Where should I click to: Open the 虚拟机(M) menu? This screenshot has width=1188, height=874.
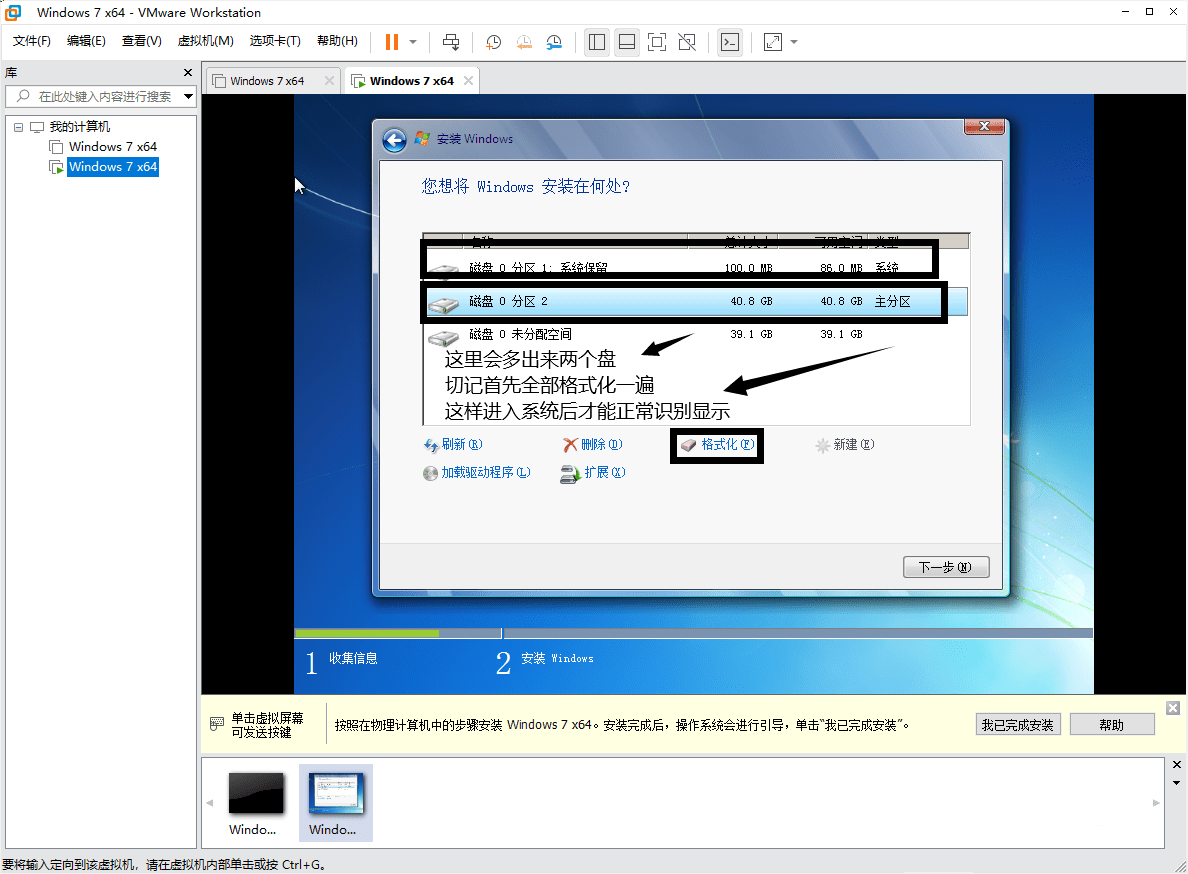tap(205, 41)
